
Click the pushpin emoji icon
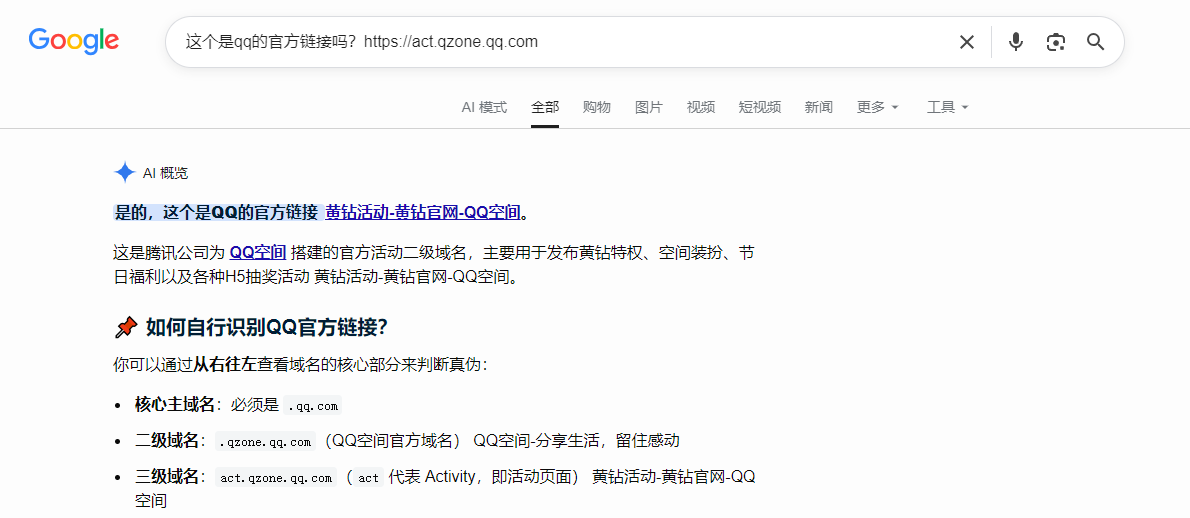126,328
